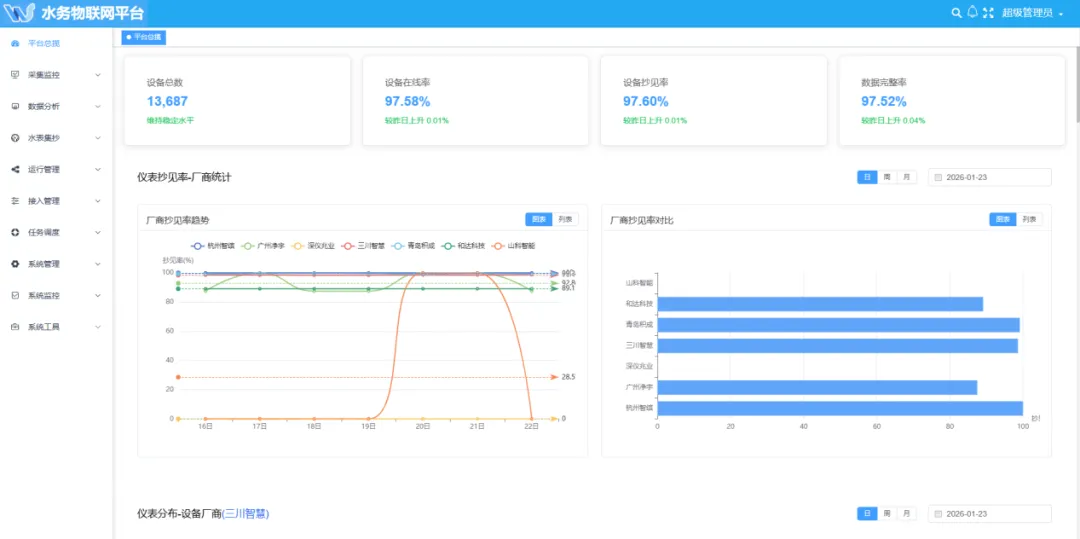
Task: Click the 2026-01-23 date field for 仪表分布
Action: (x=990, y=514)
